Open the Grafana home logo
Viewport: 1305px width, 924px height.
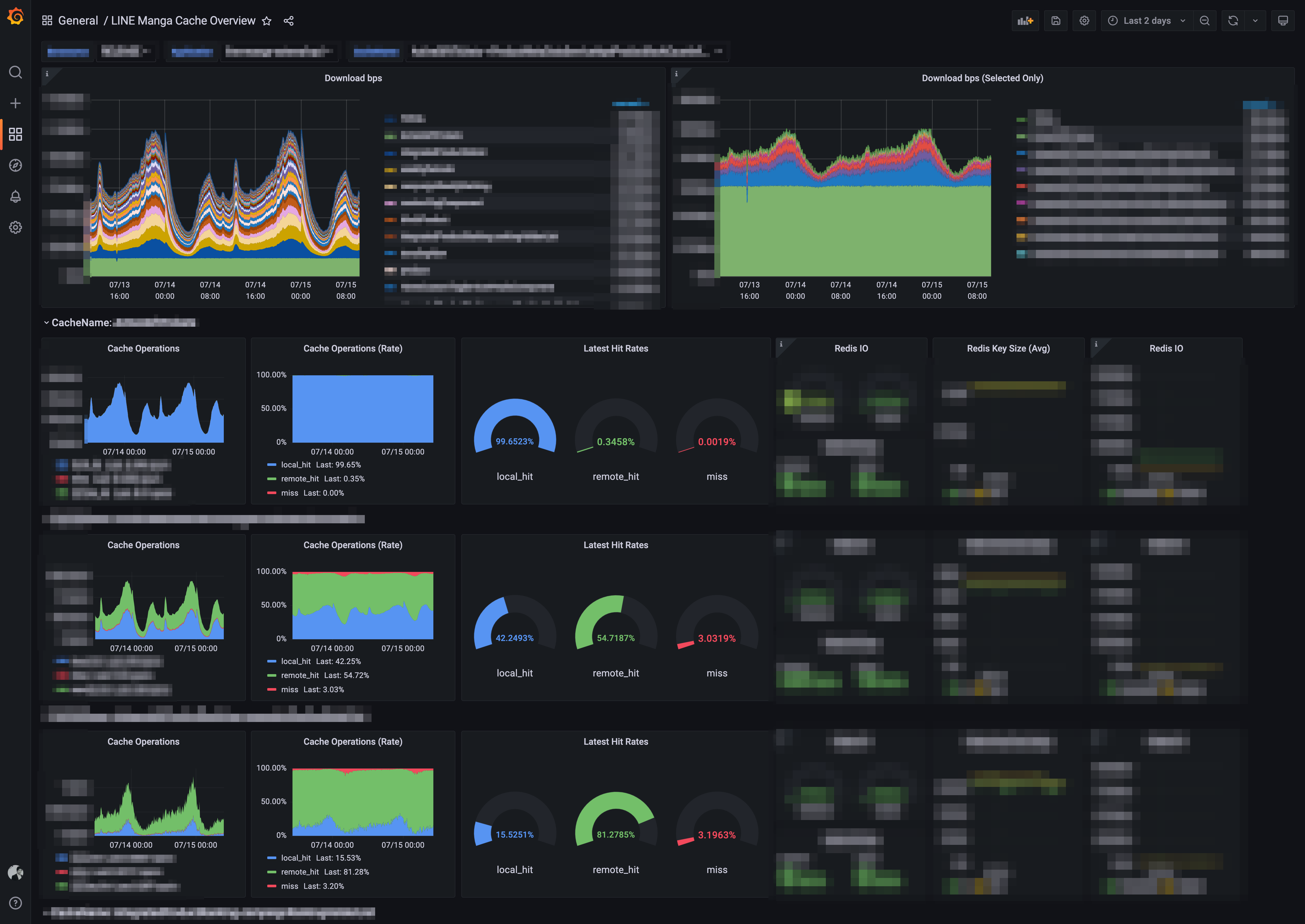point(15,17)
